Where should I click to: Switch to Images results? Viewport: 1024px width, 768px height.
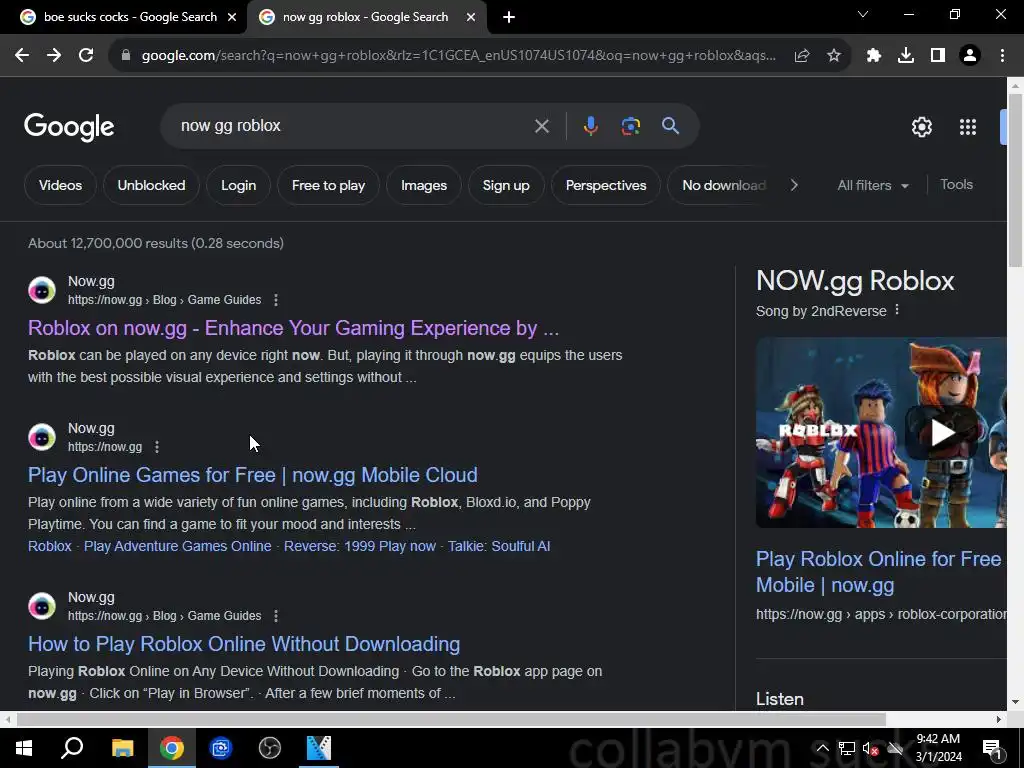pos(424,185)
